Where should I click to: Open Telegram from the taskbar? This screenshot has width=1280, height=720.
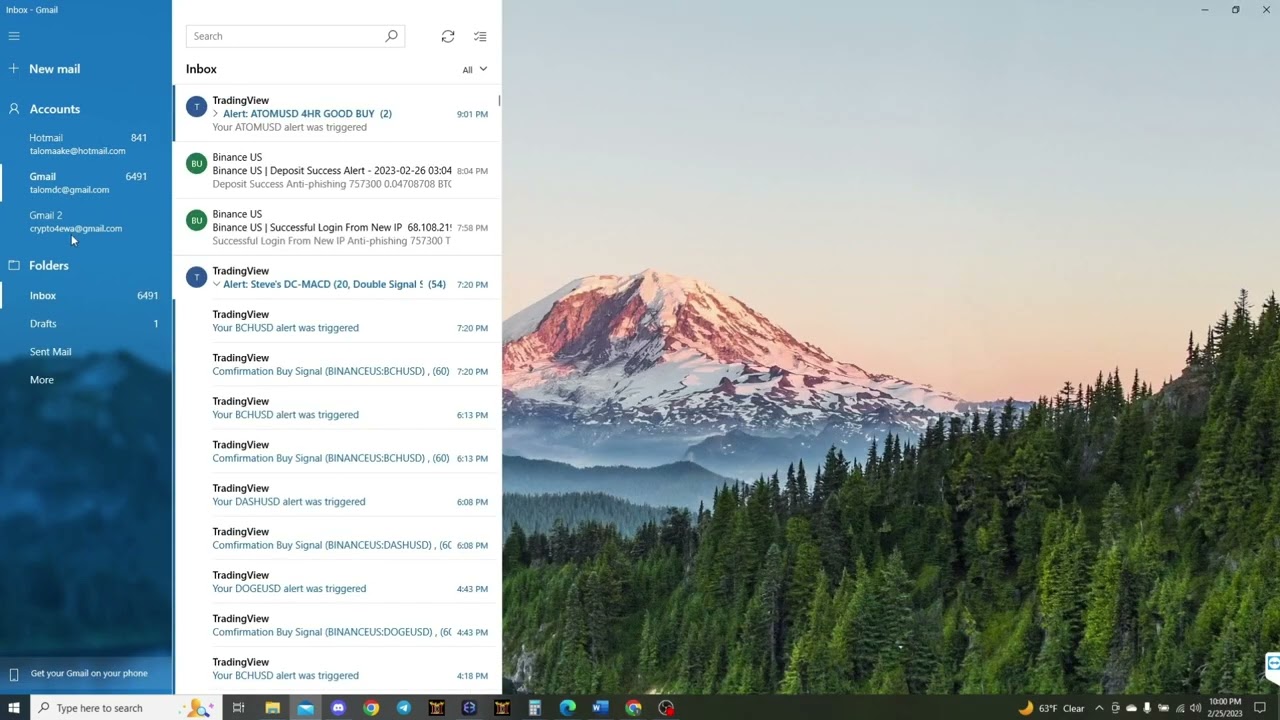click(x=404, y=708)
